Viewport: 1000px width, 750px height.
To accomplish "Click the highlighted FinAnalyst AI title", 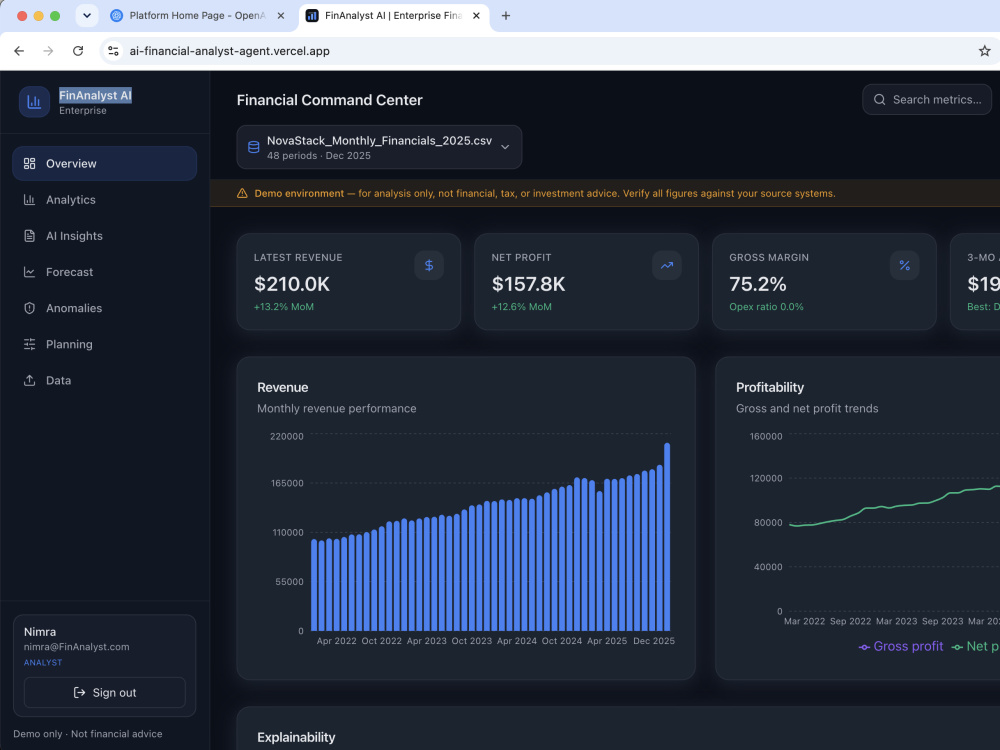I will 95,96.
